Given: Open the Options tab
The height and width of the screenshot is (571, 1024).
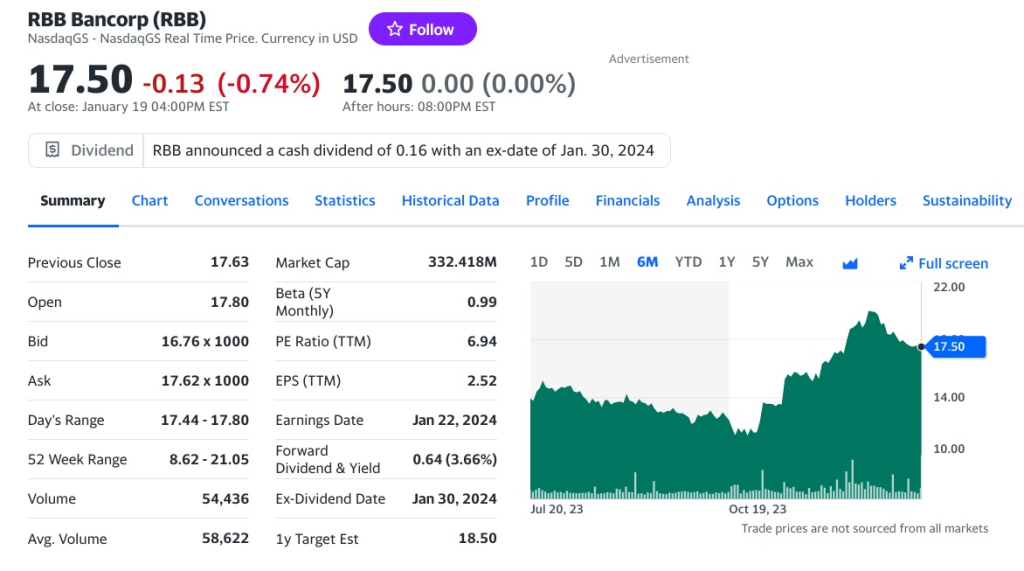Looking at the screenshot, I should [792, 201].
